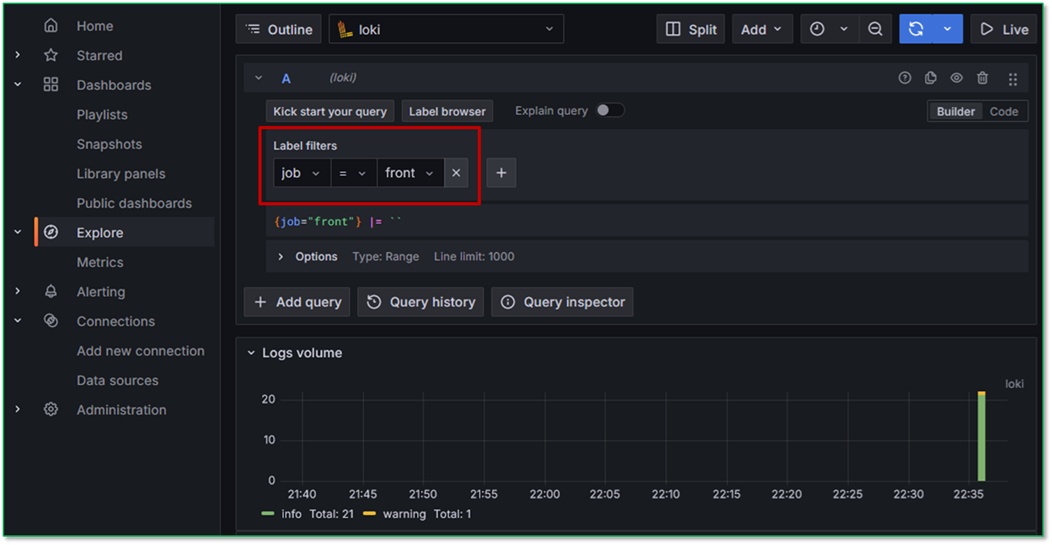Open the Label browser
Screen dimensions: 1052x545
[448, 111]
